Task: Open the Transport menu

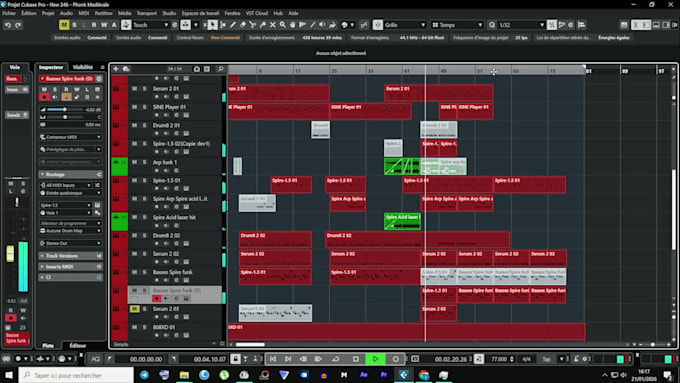Action: [x=147, y=13]
